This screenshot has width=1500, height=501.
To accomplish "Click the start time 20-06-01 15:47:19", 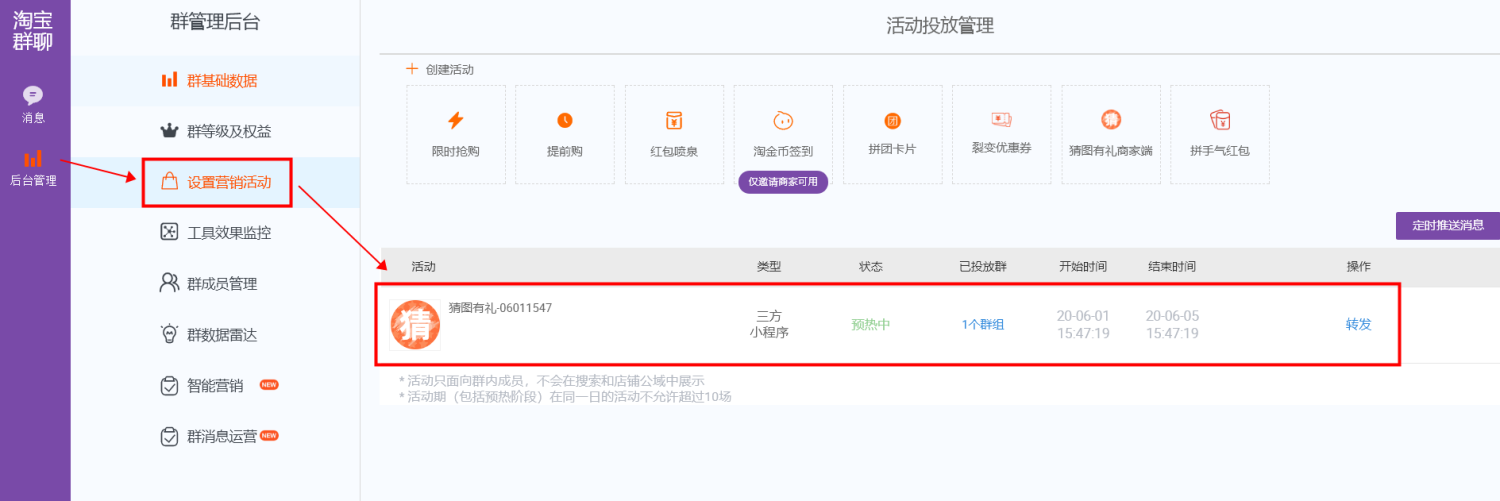I will [x=1083, y=324].
